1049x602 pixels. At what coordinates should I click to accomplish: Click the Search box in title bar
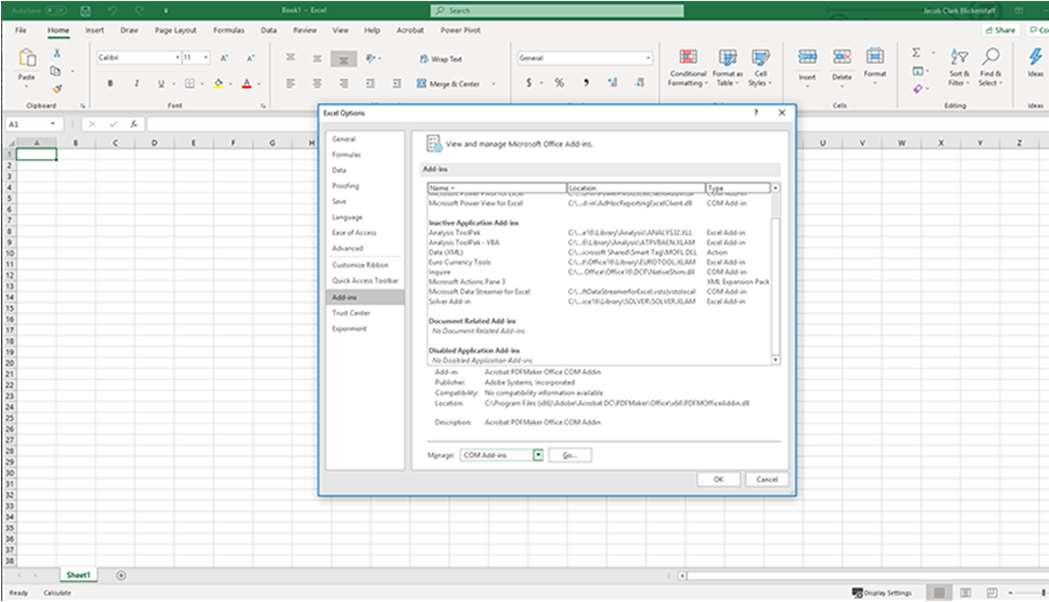pyautogui.click(x=557, y=11)
